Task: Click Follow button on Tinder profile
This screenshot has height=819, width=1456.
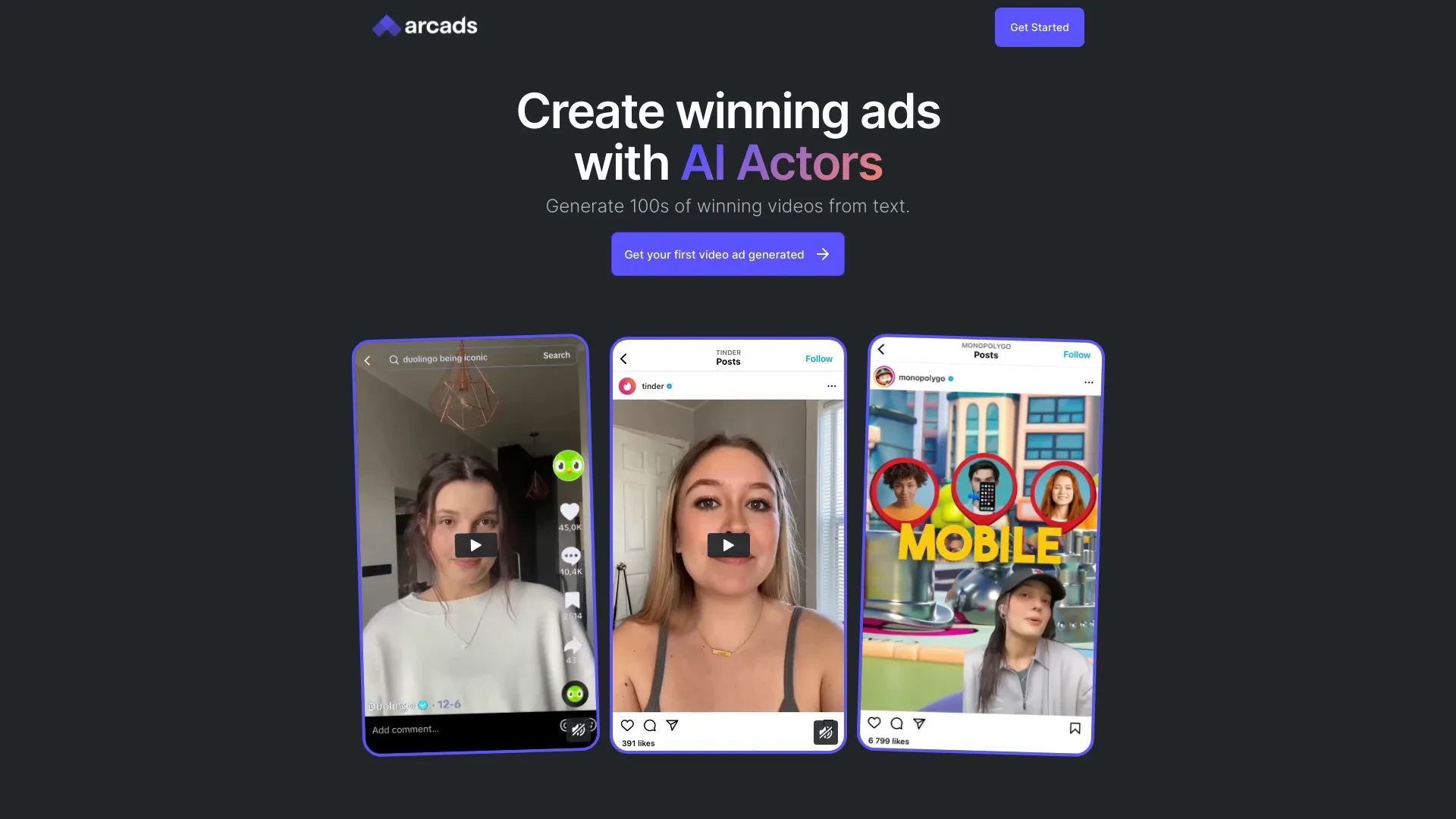Action: (x=819, y=355)
